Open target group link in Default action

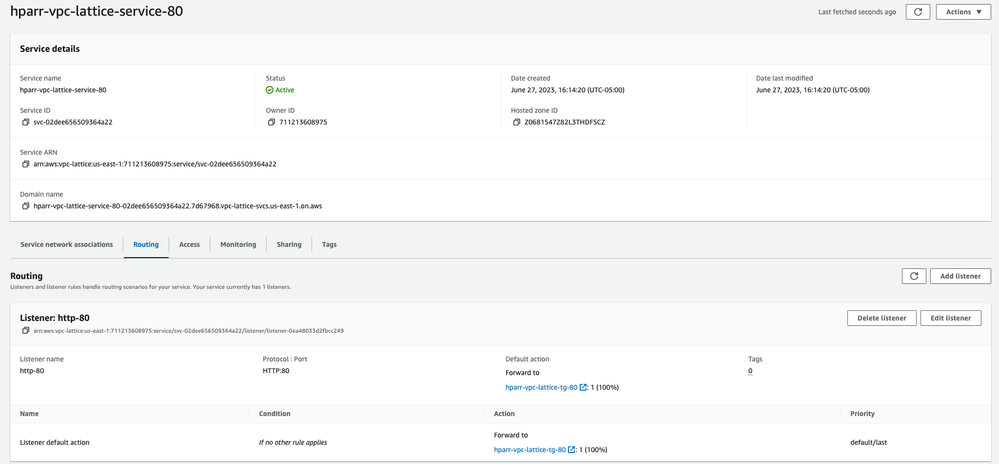tap(541, 387)
